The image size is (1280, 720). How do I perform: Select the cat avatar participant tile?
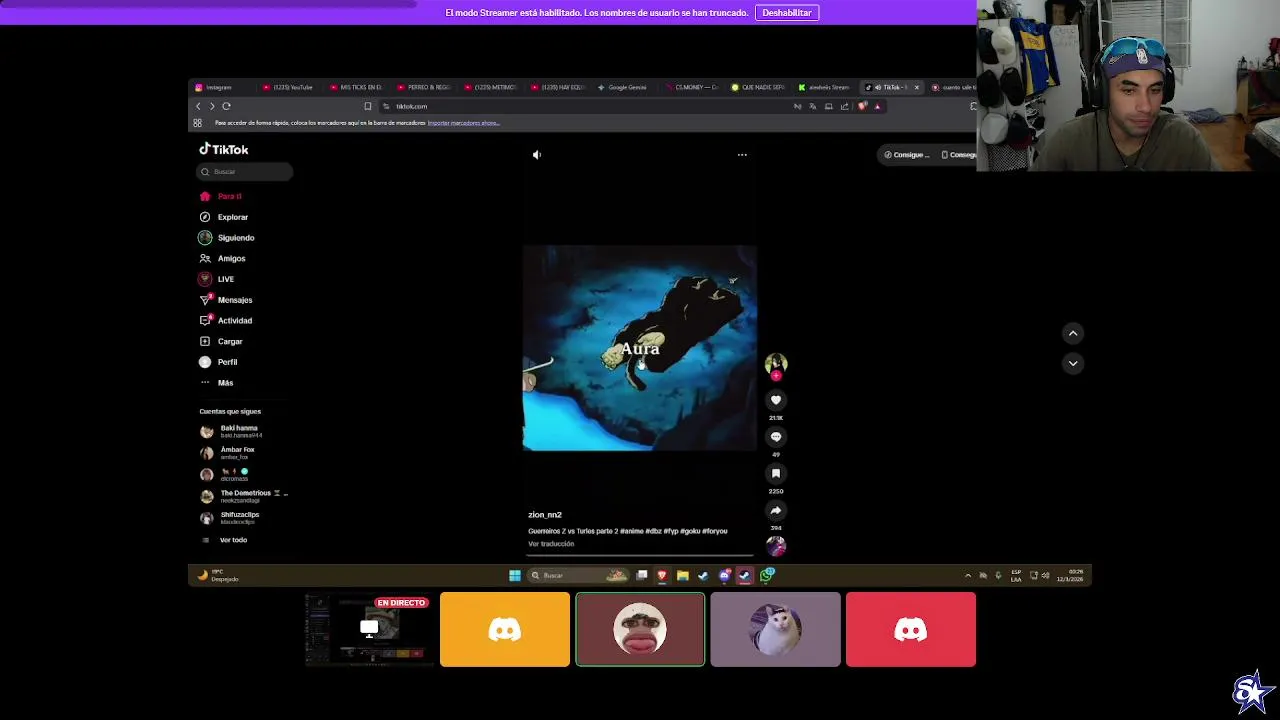click(776, 629)
